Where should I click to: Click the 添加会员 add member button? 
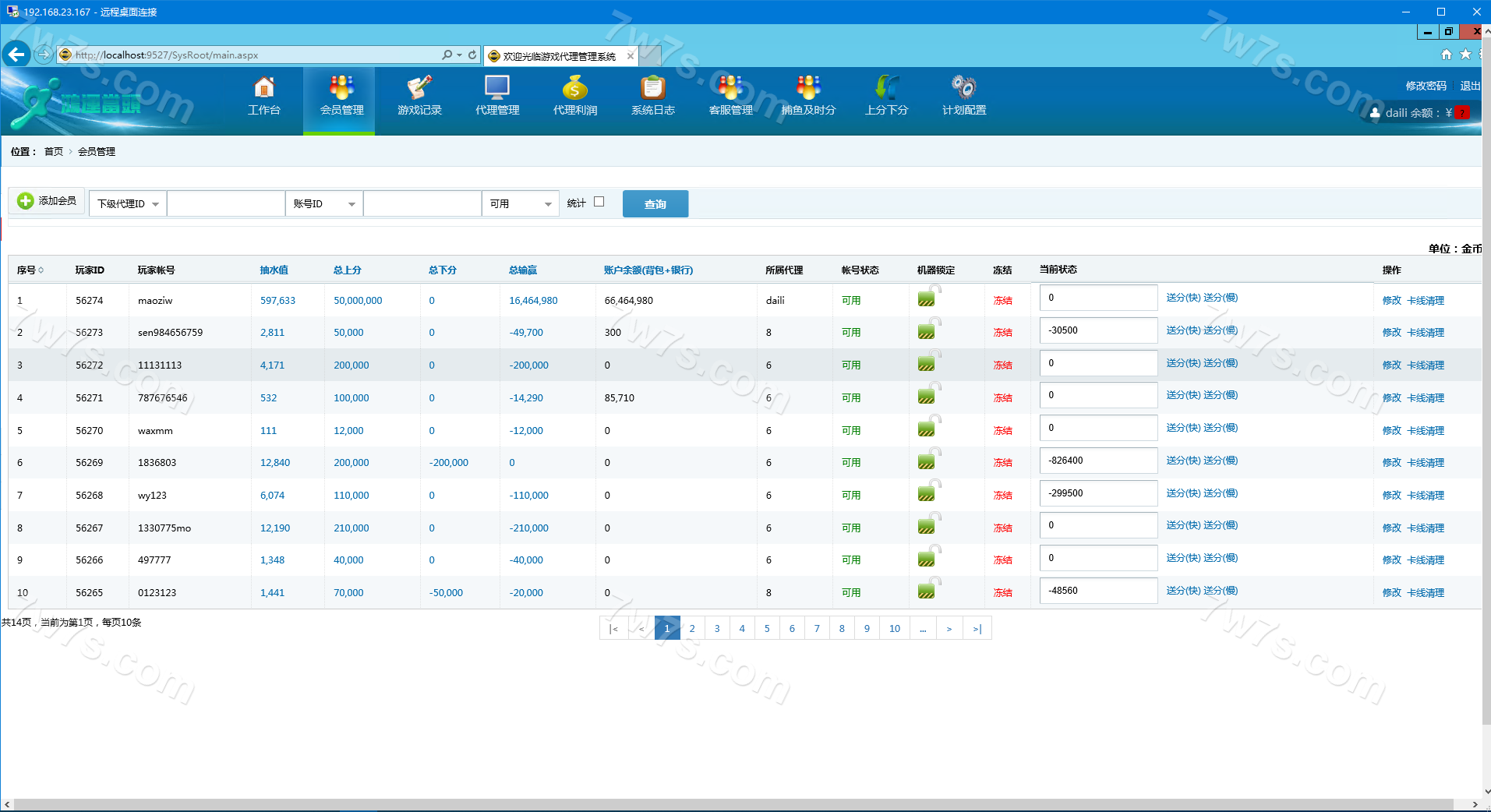pos(48,201)
